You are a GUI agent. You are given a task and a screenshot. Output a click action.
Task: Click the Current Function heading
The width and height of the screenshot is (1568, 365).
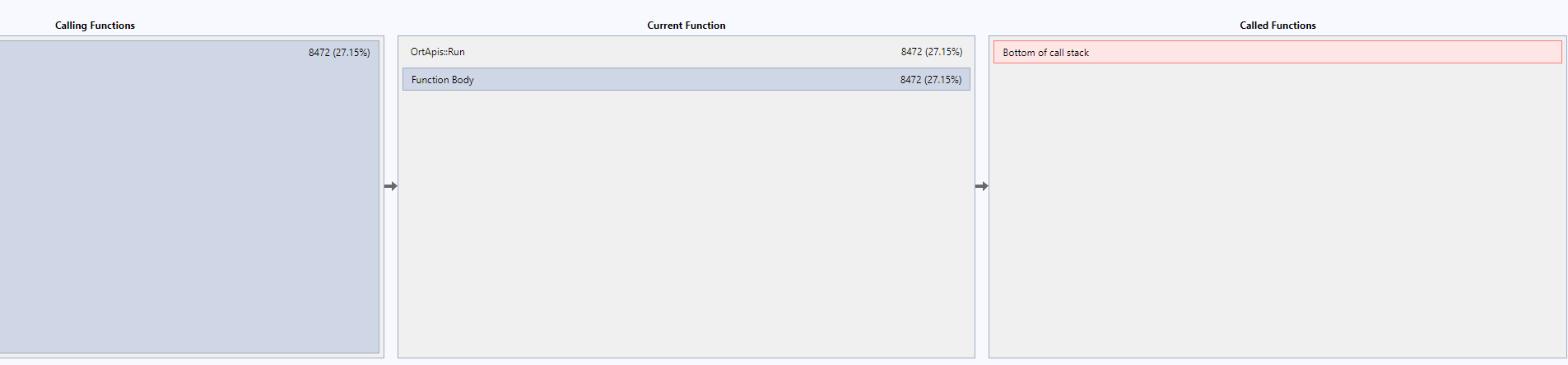[686, 26]
